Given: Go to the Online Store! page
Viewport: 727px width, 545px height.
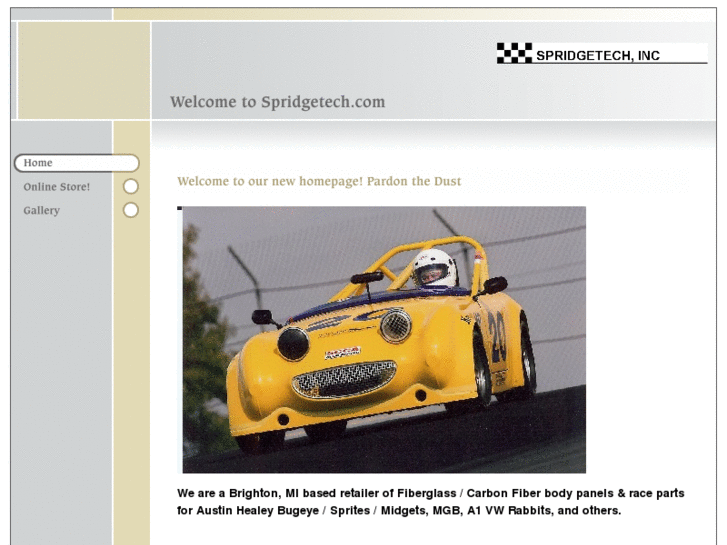Looking at the screenshot, I should [57, 186].
